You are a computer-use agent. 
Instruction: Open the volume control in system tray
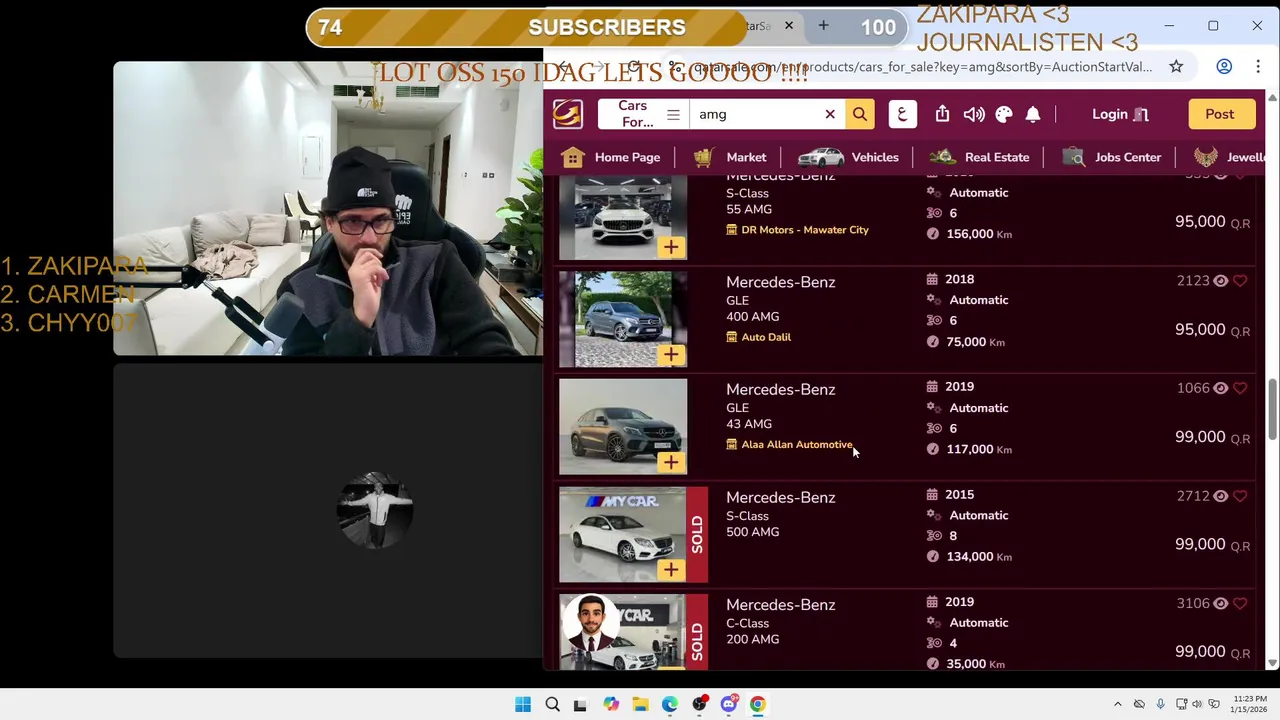(1197, 704)
